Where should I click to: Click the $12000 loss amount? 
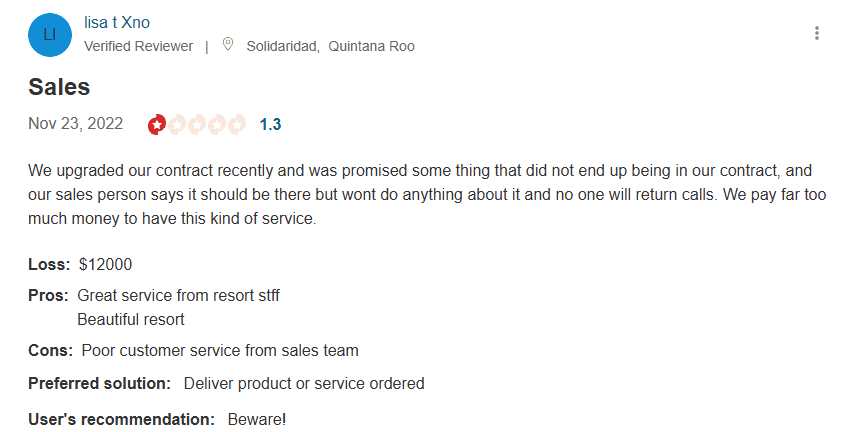coord(105,265)
